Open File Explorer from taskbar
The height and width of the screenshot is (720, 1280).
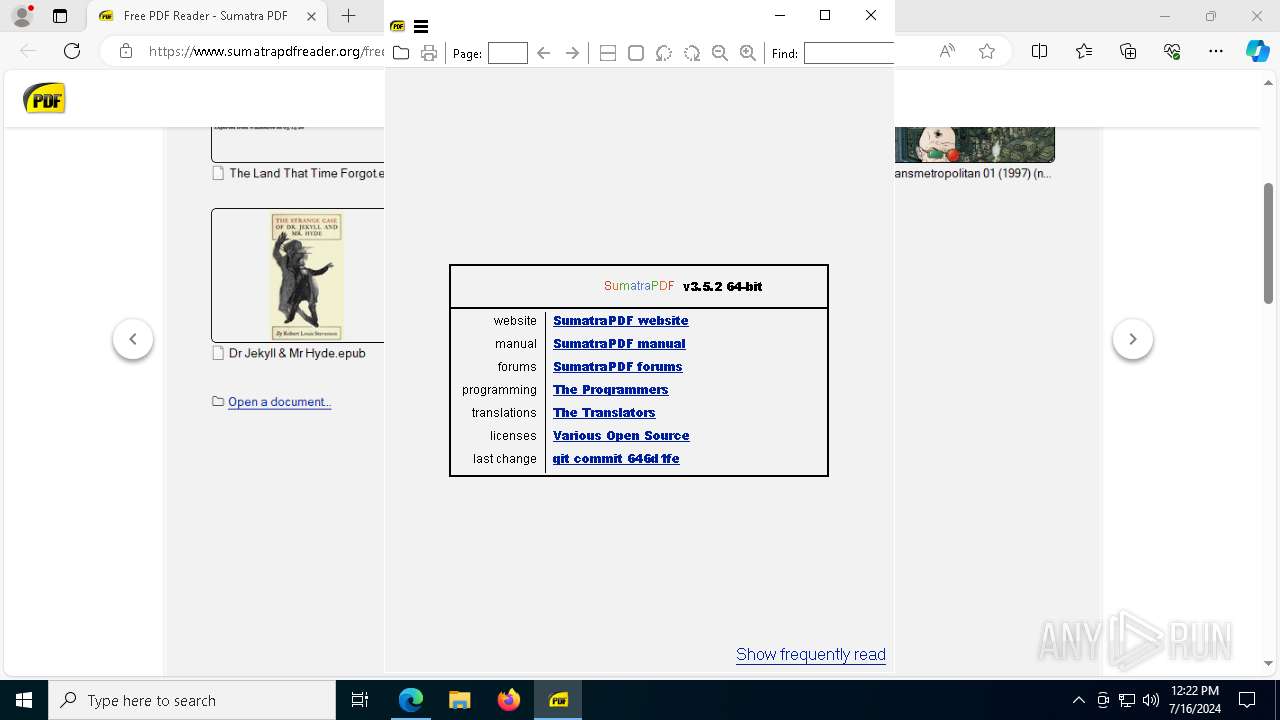point(460,701)
